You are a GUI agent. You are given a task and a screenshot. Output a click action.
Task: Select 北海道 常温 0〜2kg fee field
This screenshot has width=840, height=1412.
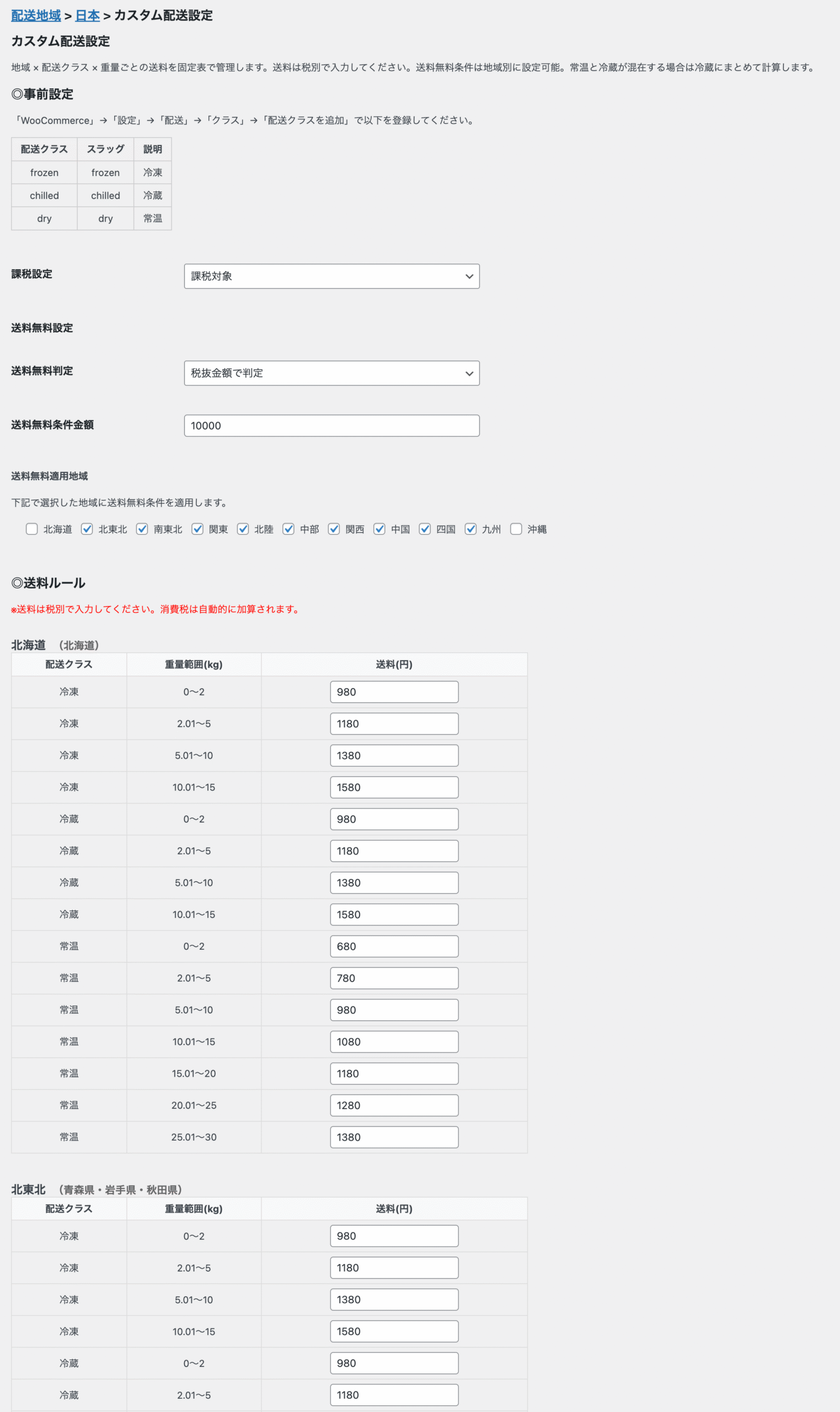point(394,946)
